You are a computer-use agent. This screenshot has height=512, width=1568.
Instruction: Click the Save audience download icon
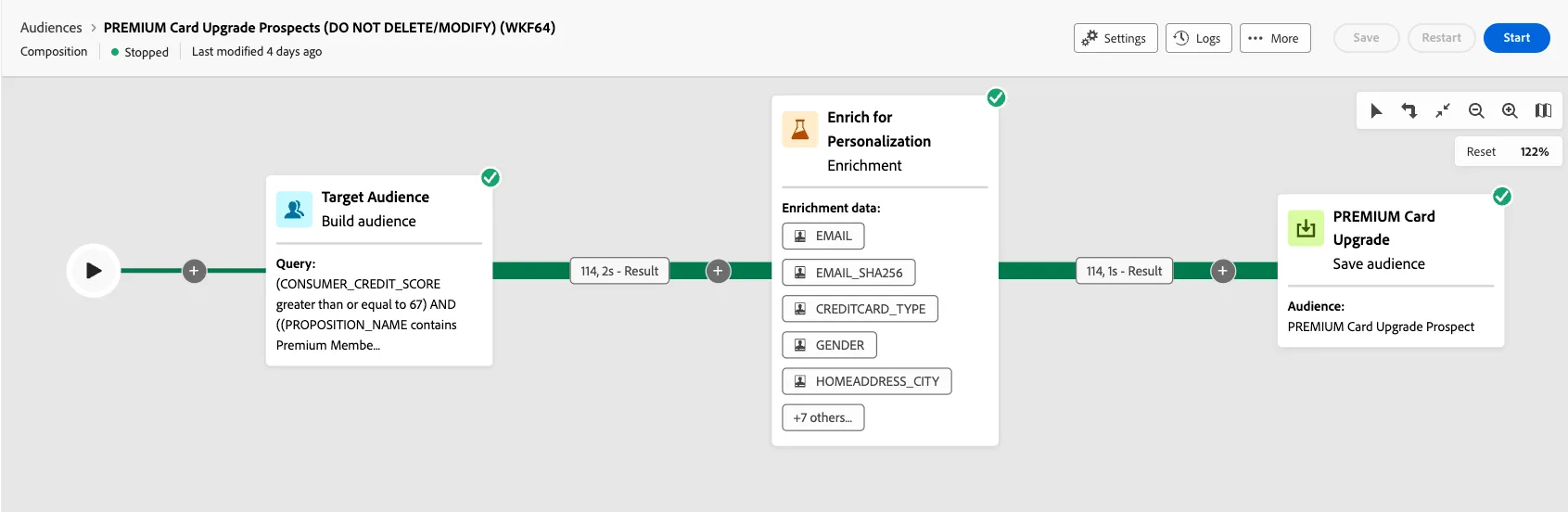pos(1306,228)
